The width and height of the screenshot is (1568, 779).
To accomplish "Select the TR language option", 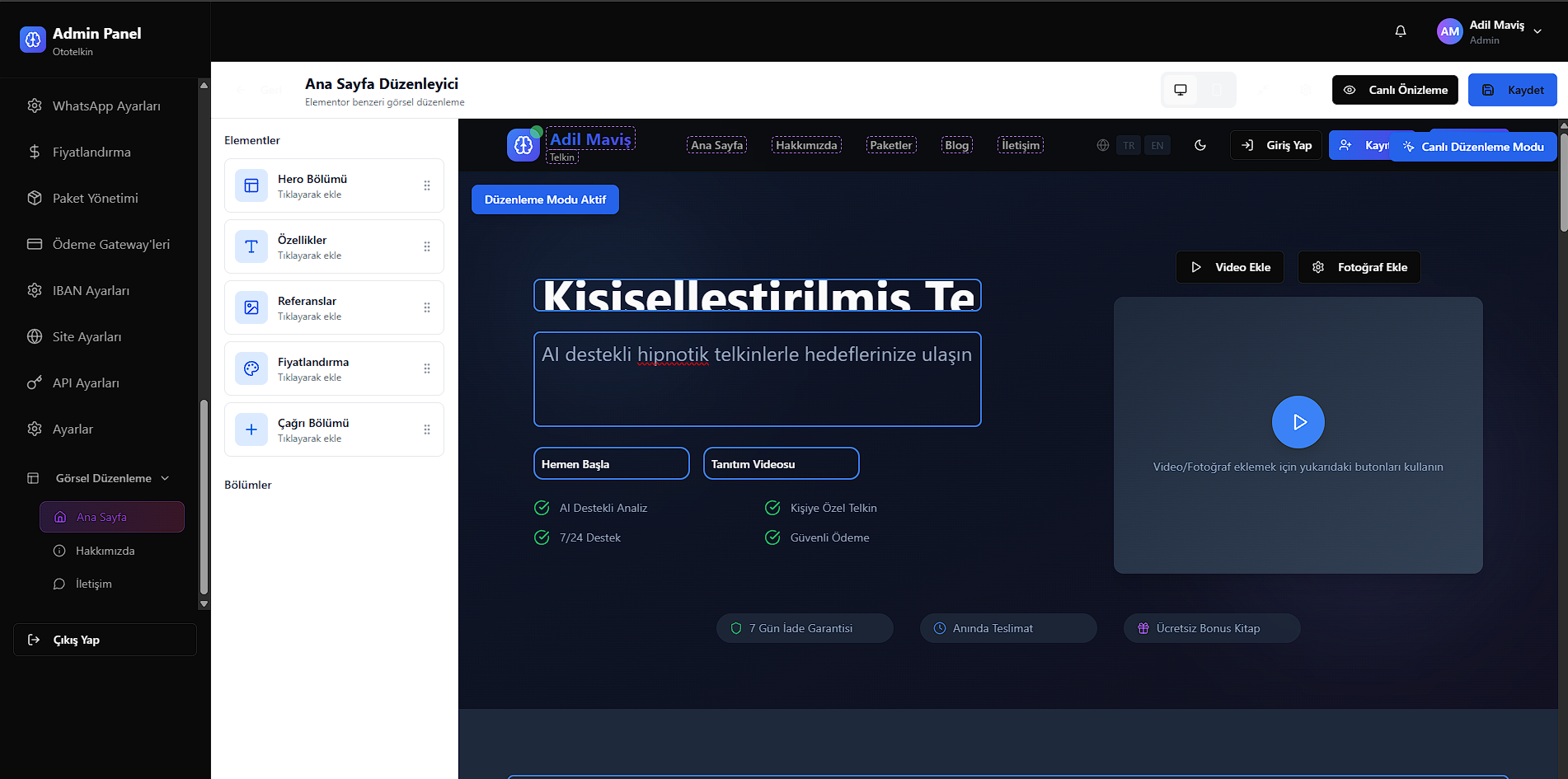I will [1129, 144].
